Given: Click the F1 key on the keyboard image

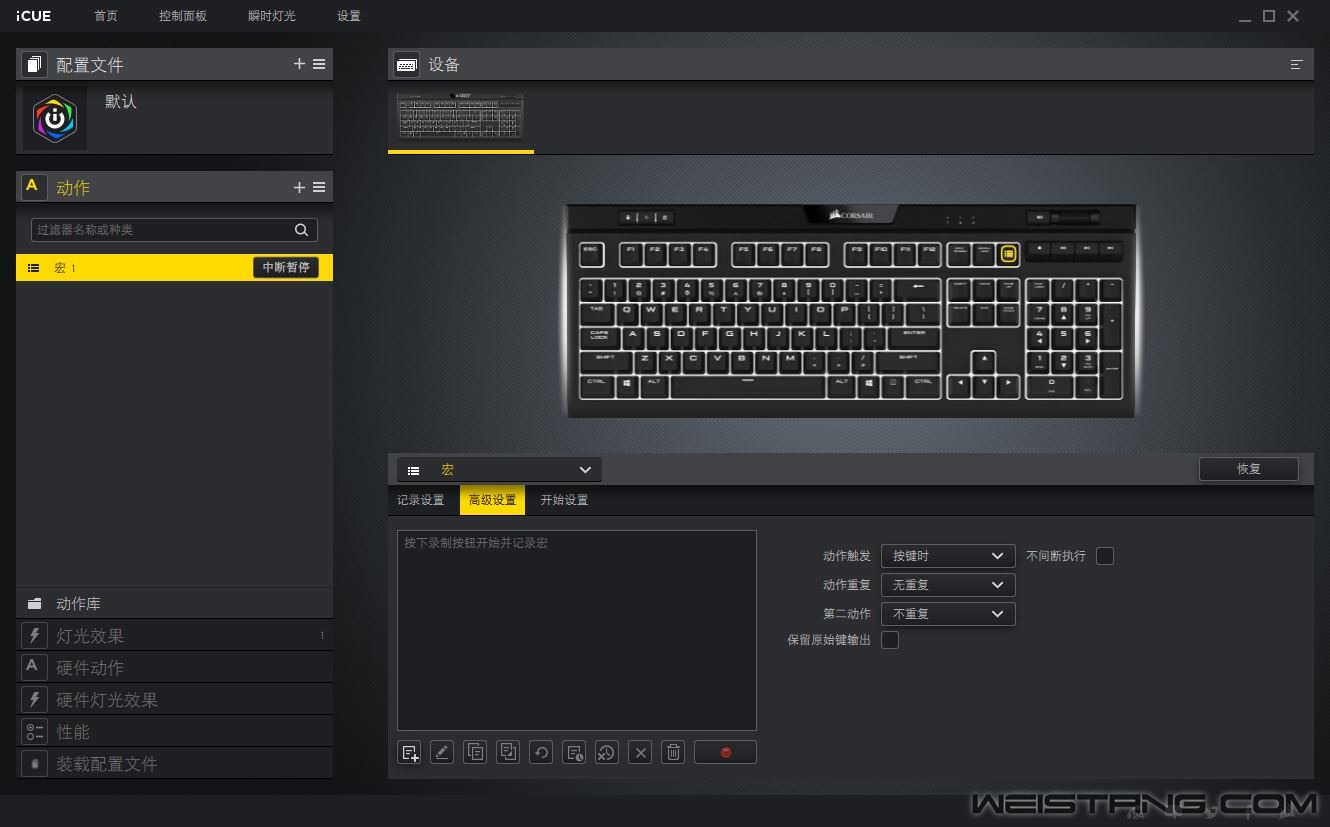Looking at the screenshot, I should point(630,254).
